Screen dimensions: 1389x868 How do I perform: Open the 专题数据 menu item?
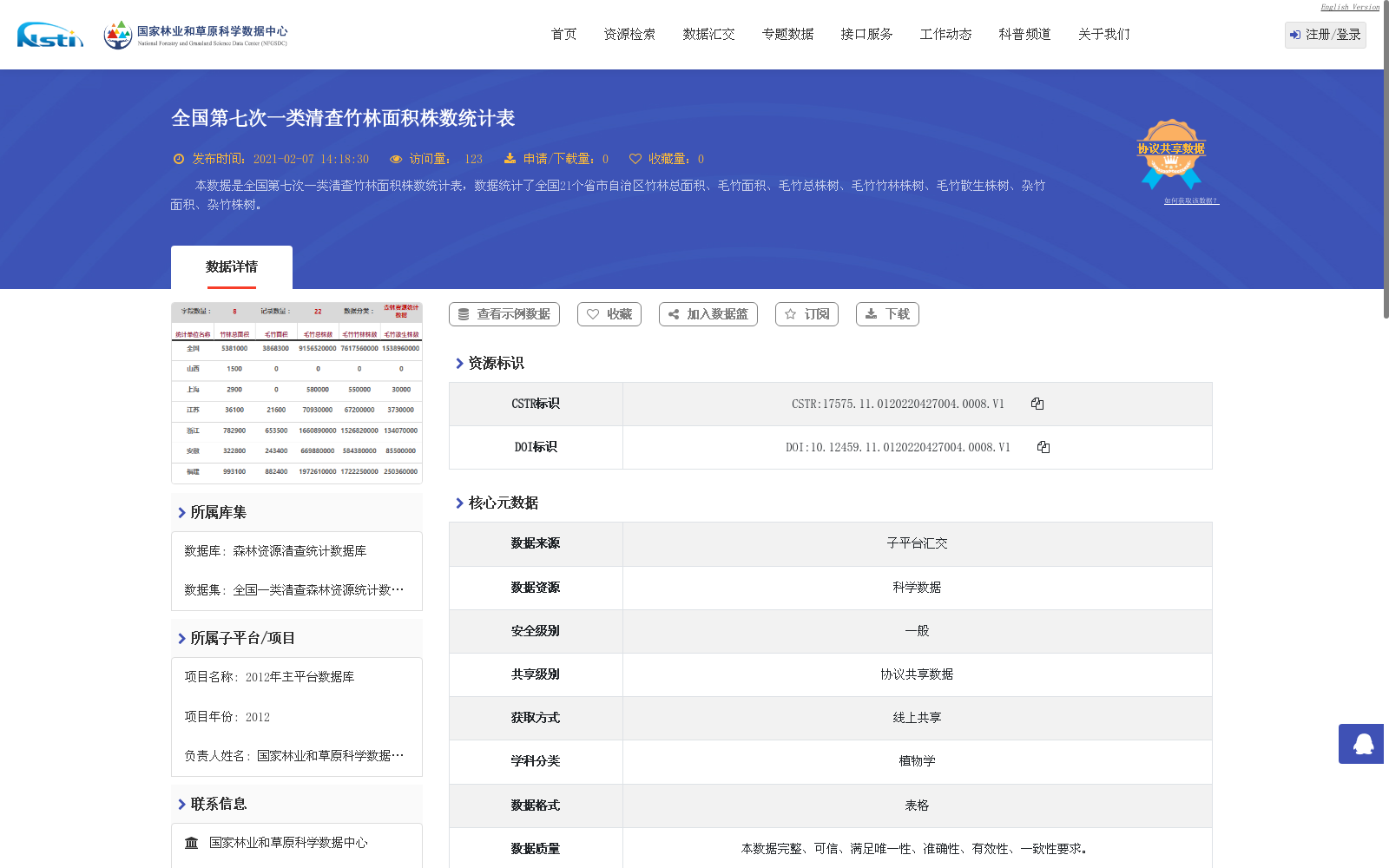(787, 34)
